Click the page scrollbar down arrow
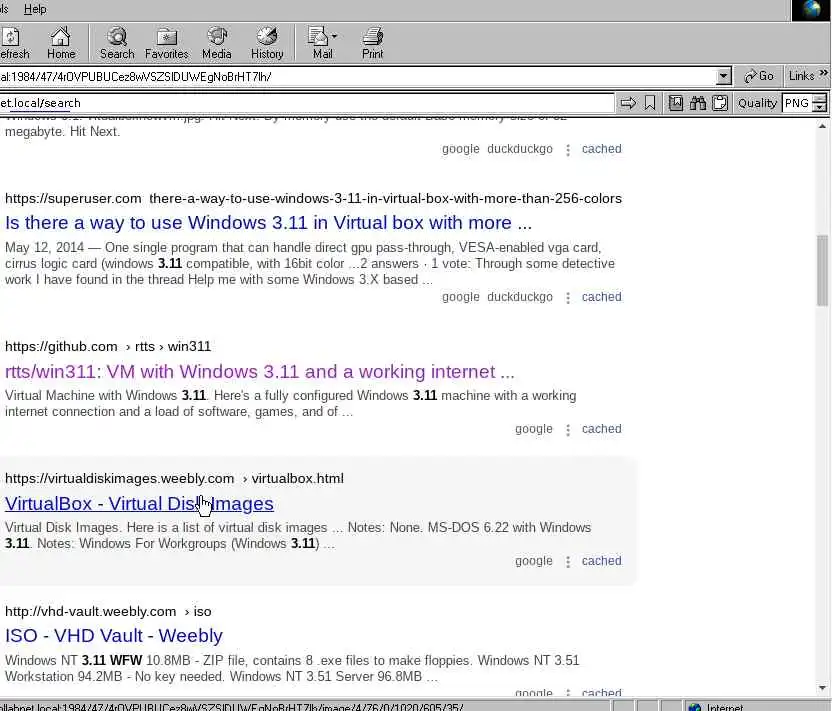The image size is (832, 711). [x=822, y=688]
